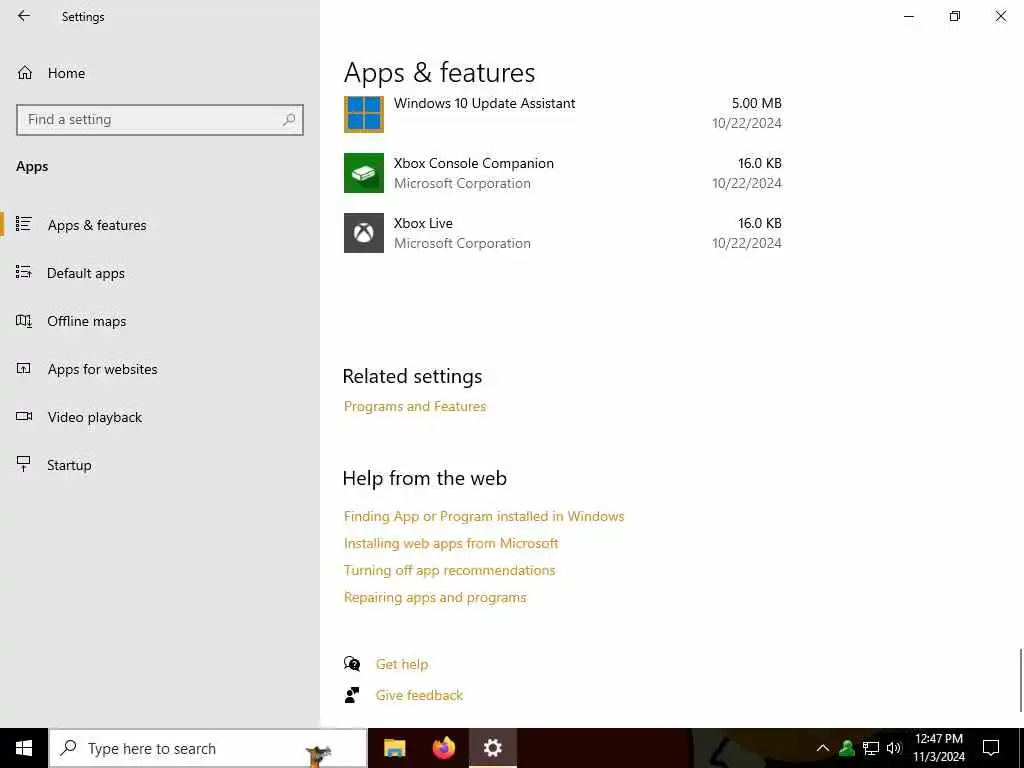Viewport: 1024px width, 768px height.
Task: Open Finding App or Program installed link
Action: [x=484, y=516]
